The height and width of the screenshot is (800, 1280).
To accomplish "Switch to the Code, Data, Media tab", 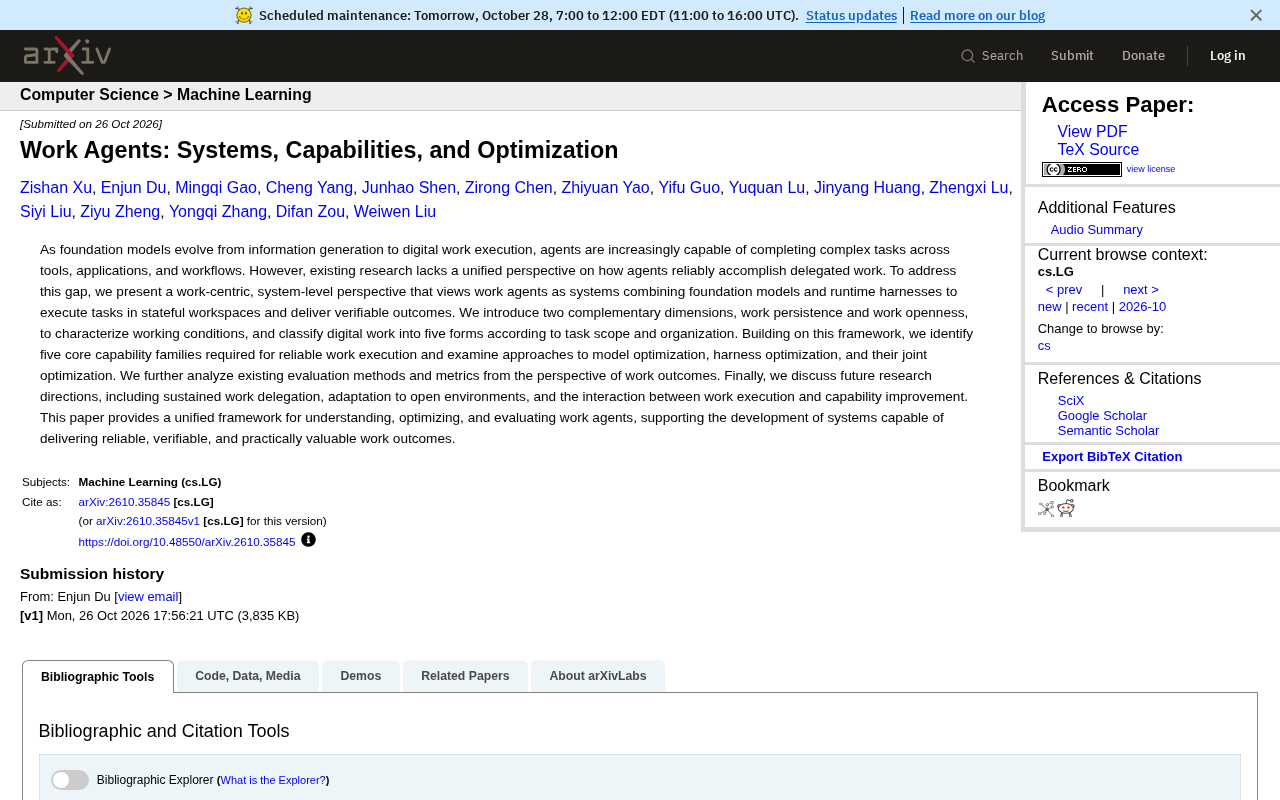I will 248,676.
